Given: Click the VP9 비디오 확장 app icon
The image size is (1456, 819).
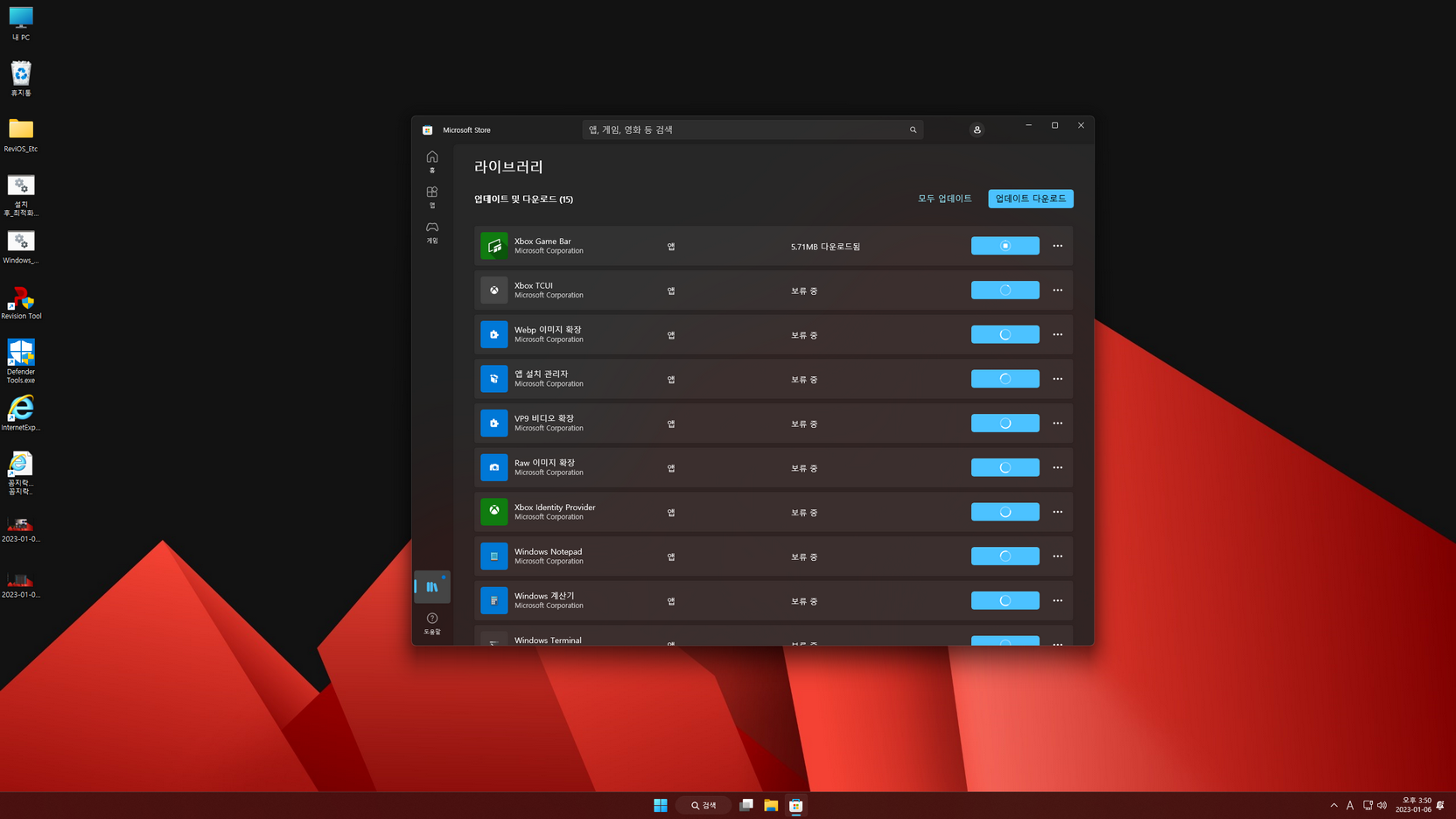Looking at the screenshot, I should click(x=494, y=423).
